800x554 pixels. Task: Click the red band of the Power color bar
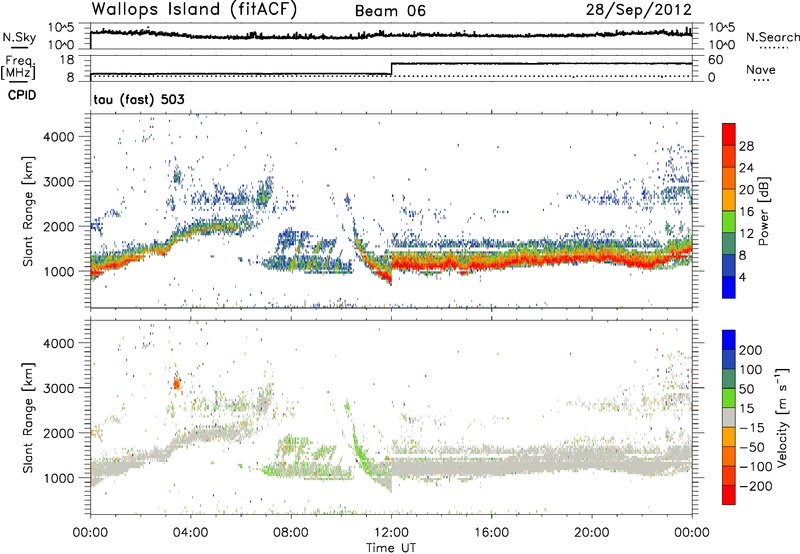pos(729,134)
